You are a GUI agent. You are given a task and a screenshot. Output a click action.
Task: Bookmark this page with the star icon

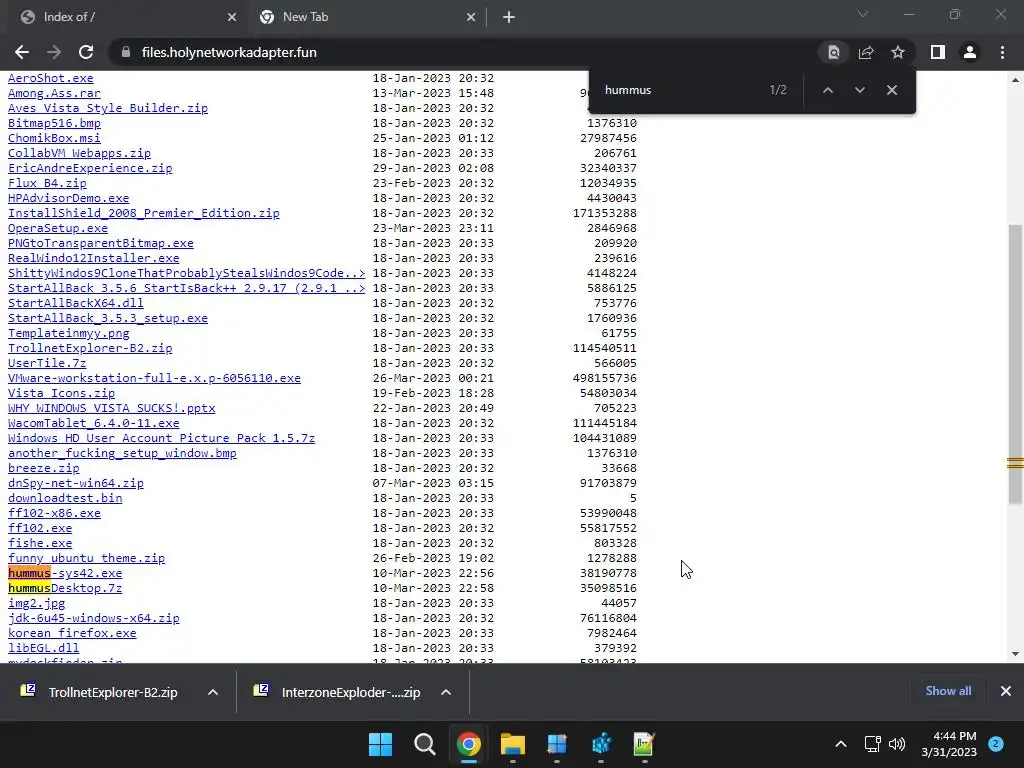pyautogui.click(x=898, y=52)
